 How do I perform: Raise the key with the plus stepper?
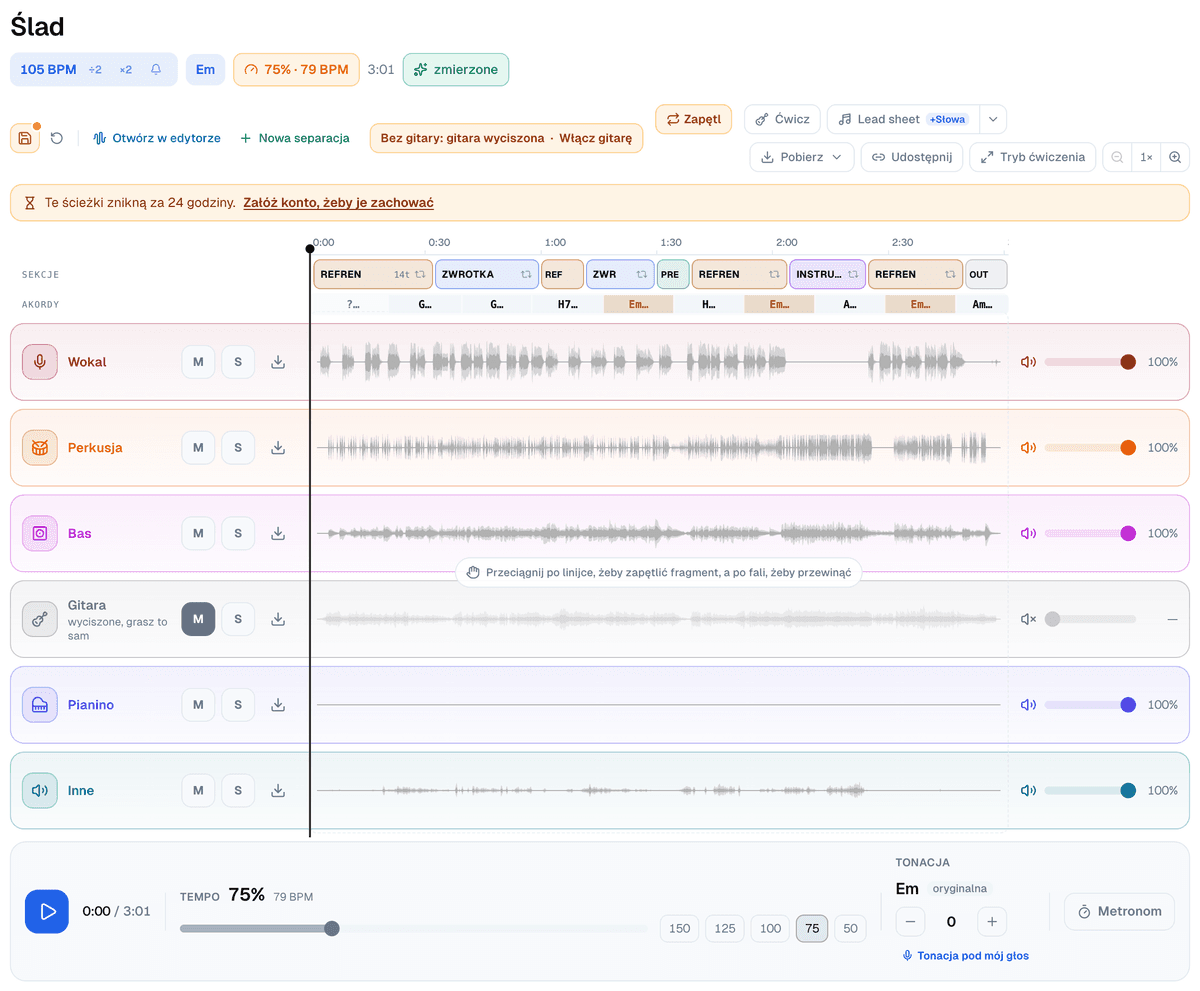pyautogui.click(x=992, y=922)
